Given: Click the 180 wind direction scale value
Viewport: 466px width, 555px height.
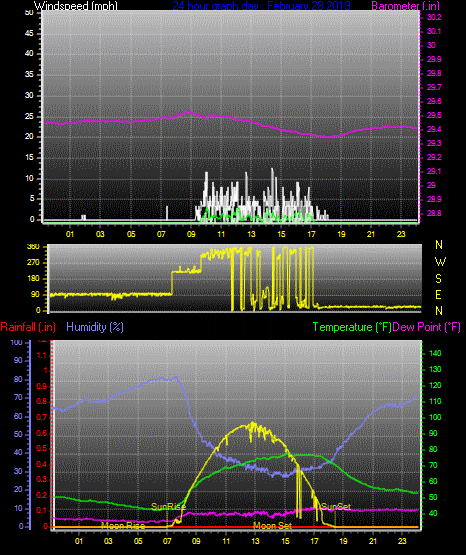Looking at the screenshot, I should [33, 279].
